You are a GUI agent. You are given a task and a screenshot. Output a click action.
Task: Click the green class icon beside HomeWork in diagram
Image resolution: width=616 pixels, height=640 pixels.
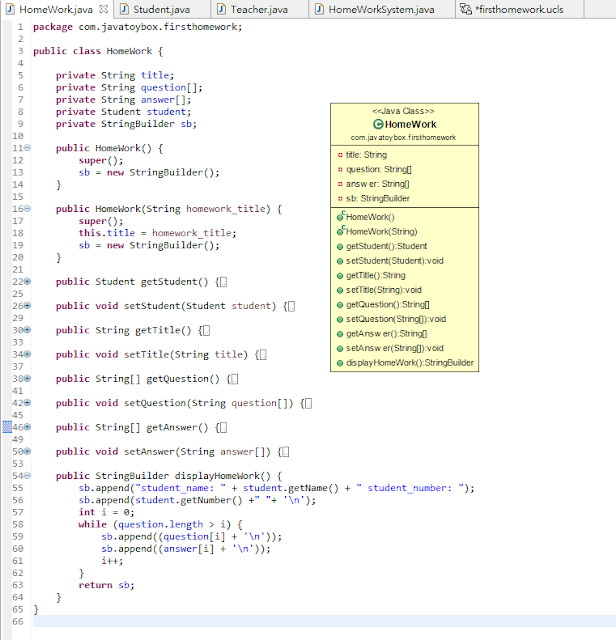[378, 124]
